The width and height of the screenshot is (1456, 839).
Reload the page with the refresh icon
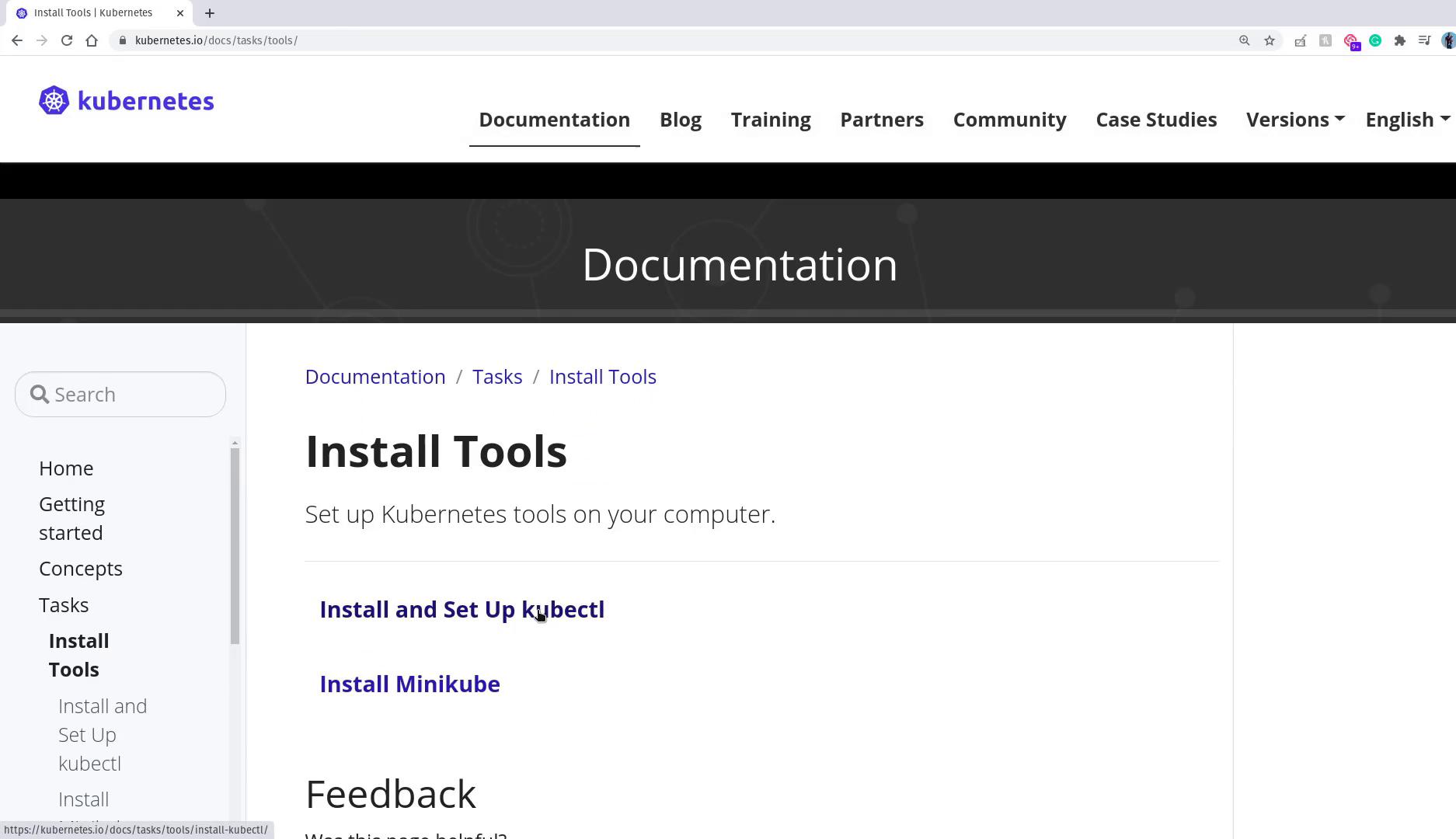67,40
